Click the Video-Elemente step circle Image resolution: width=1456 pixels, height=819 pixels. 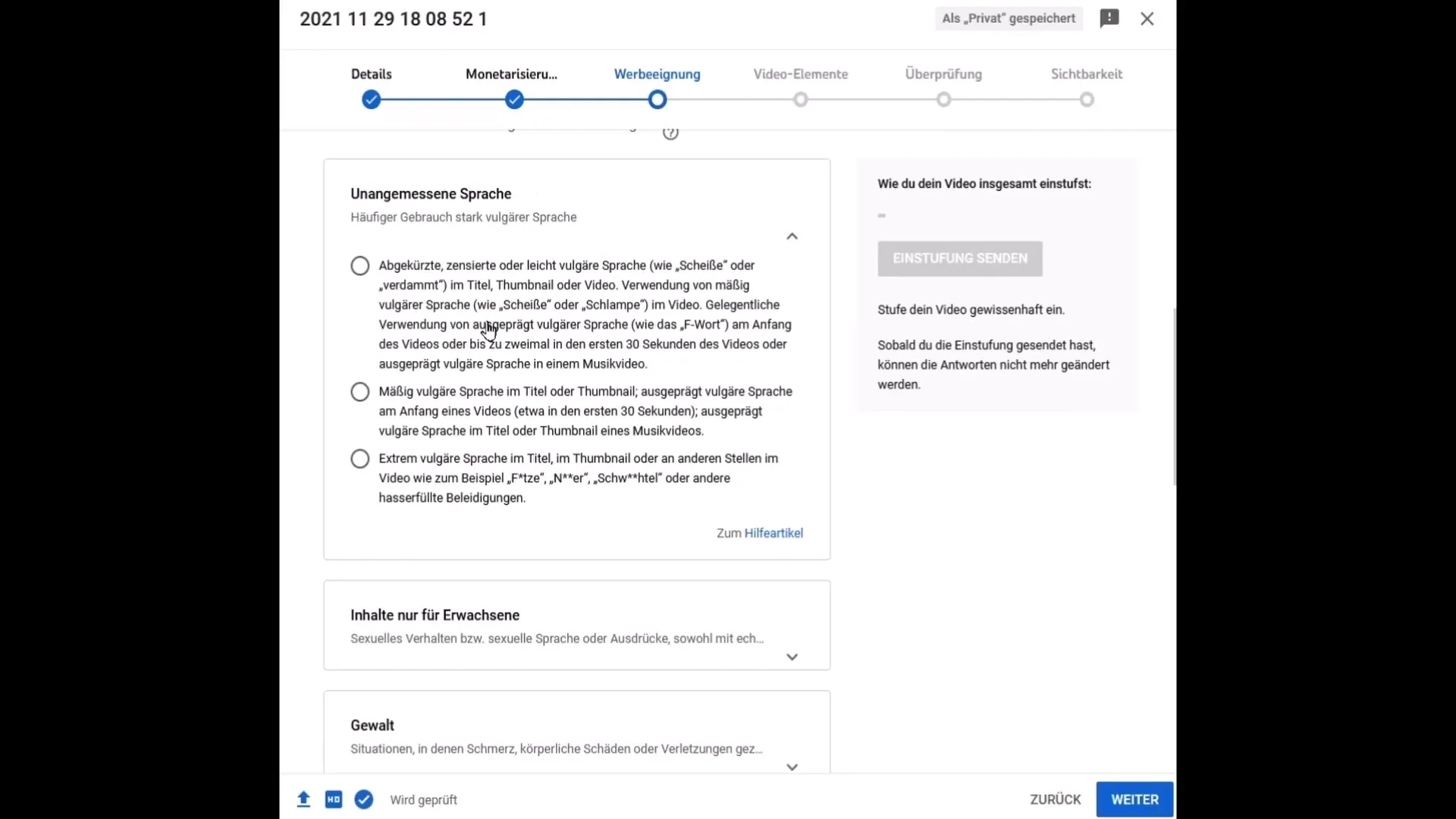[801, 99]
